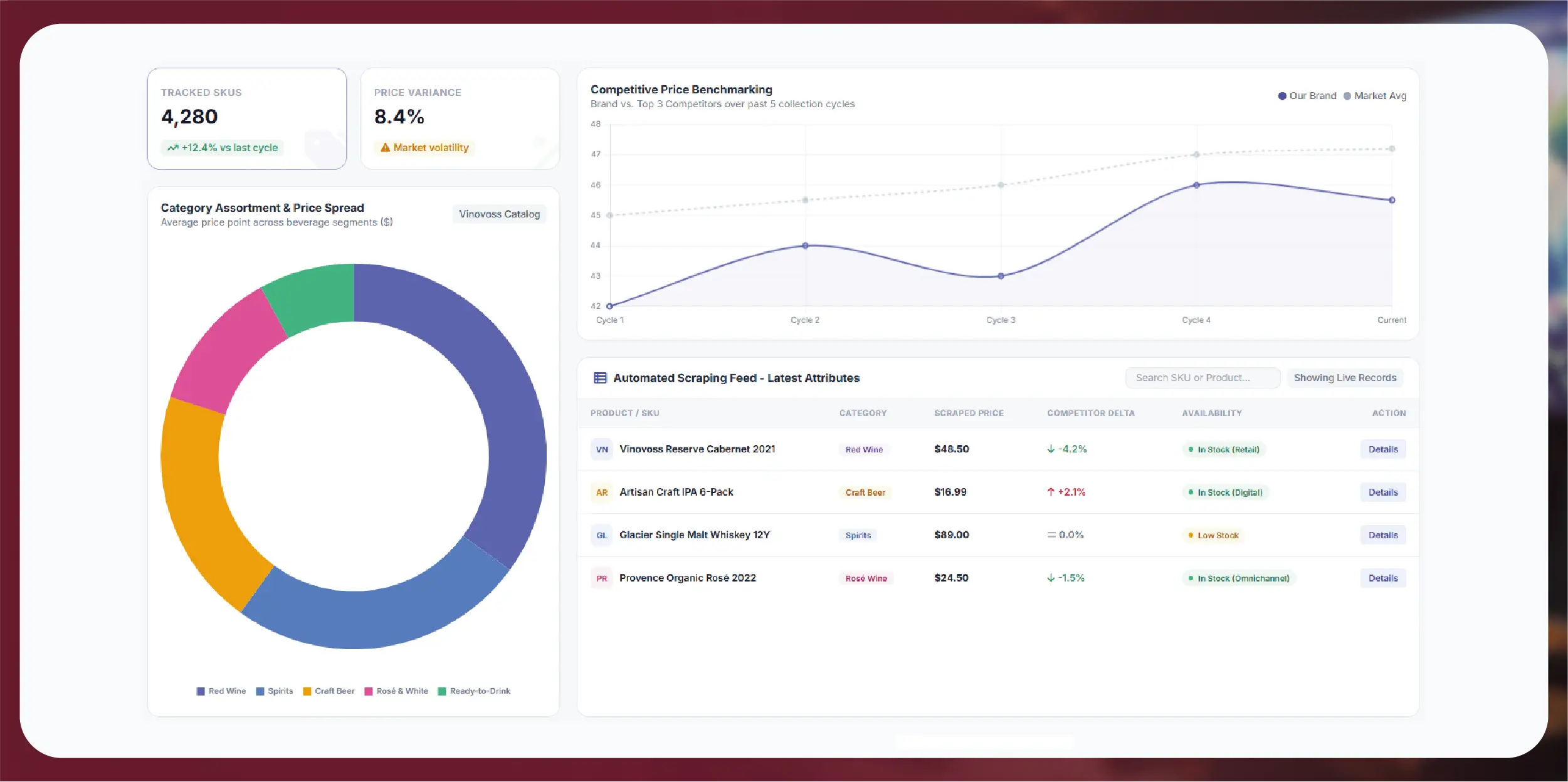The image size is (1568, 782).
Task: Click the AR product avatar badge
Action: coord(602,493)
